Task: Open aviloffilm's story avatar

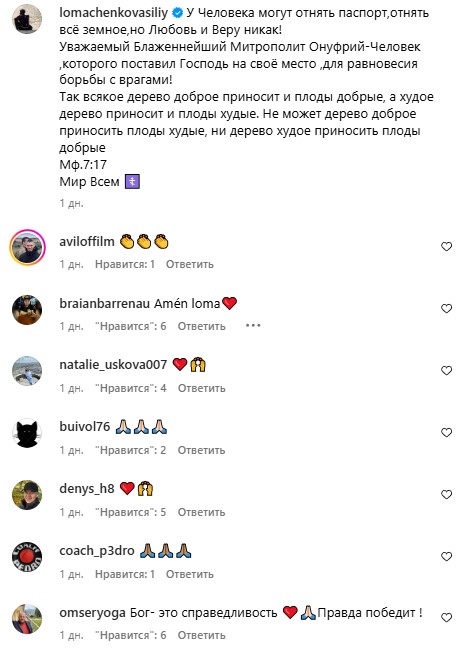Action: (27, 248)
